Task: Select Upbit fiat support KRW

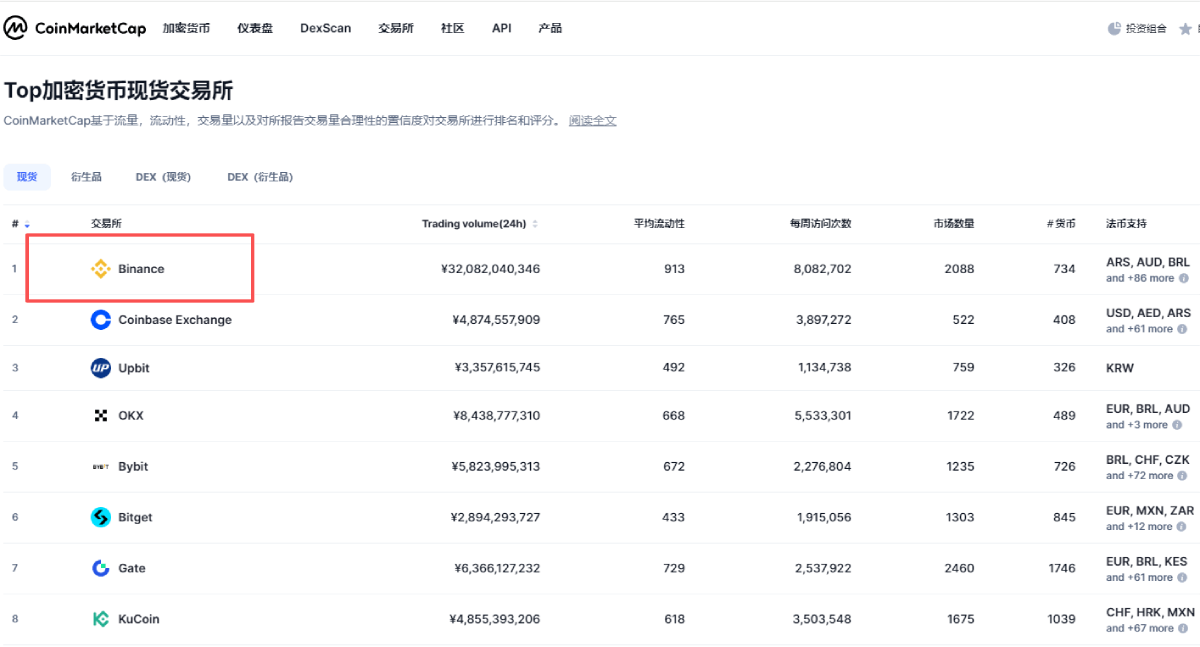Action: [x=1120, y=368]
